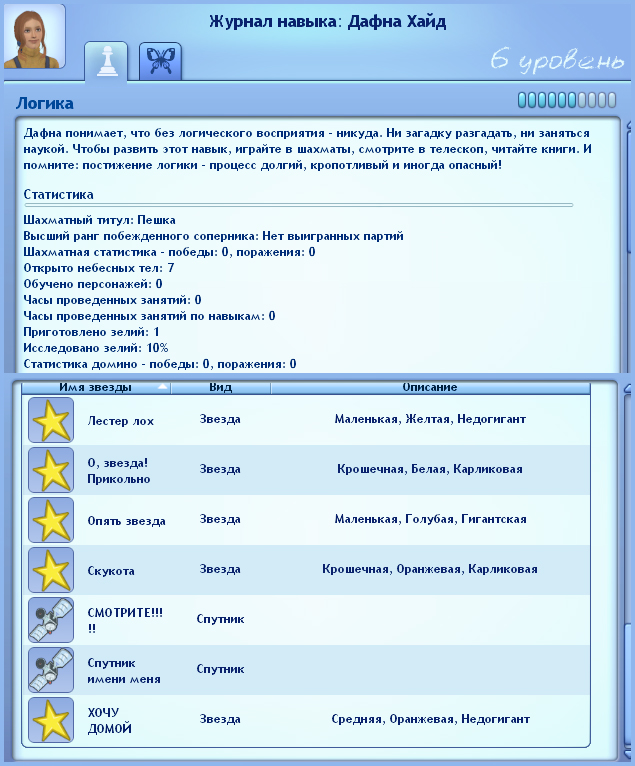Click the Логика skill title

(45, 103)
